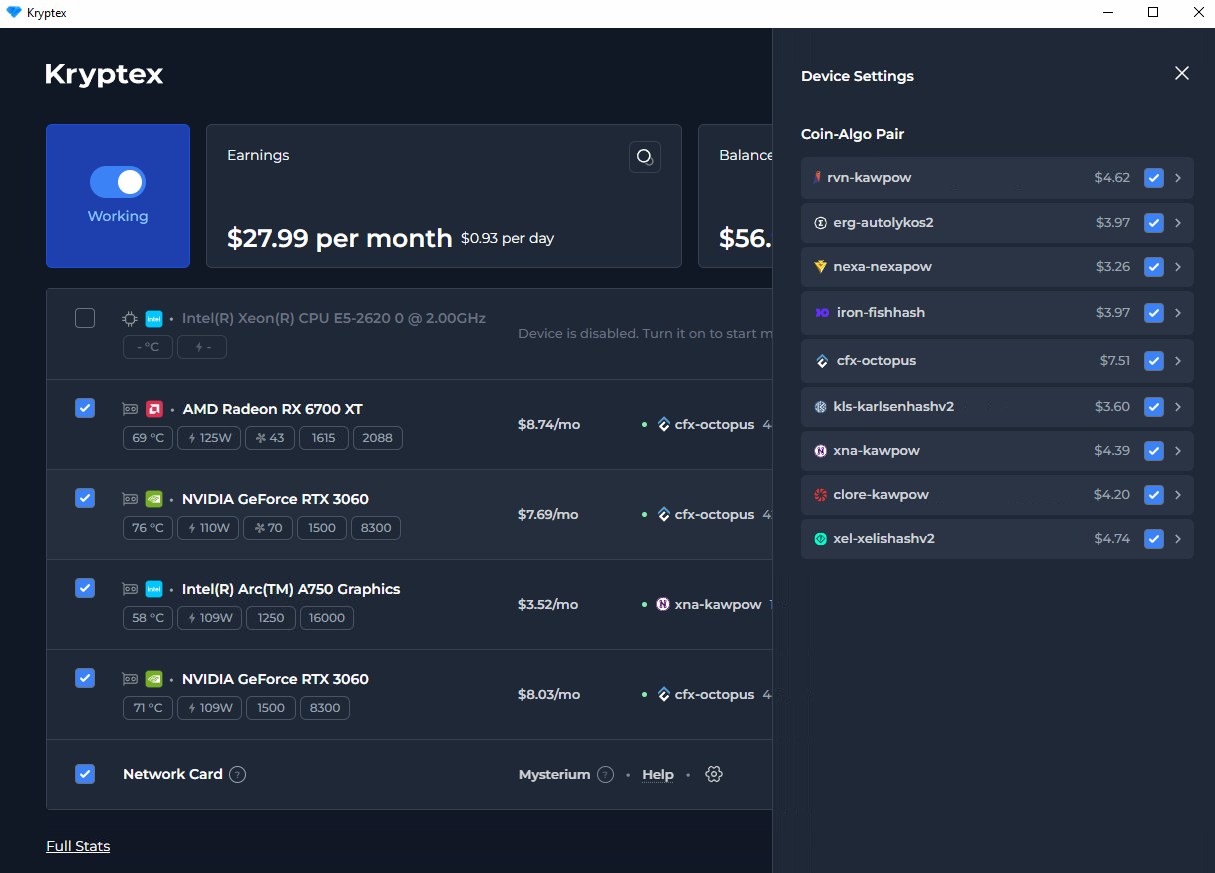The image size is (1215, 873).
Task: Click the 2088 memory clock badge on RX 6700 XT
Action: coord(378,438)
